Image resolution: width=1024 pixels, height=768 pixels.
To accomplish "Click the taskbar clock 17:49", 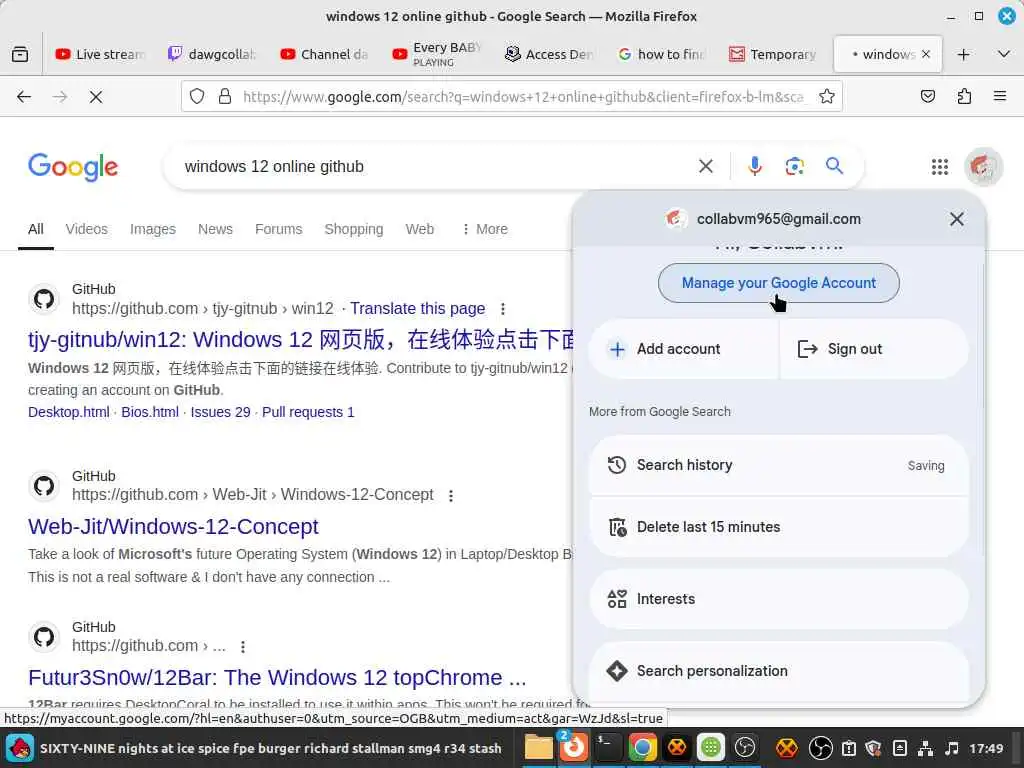I will tap(986, 748).
